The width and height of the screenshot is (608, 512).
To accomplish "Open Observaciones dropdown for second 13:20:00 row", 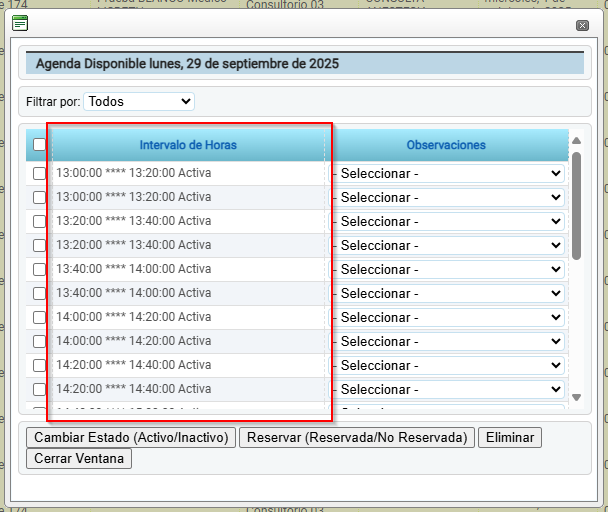I will (447, 245).
